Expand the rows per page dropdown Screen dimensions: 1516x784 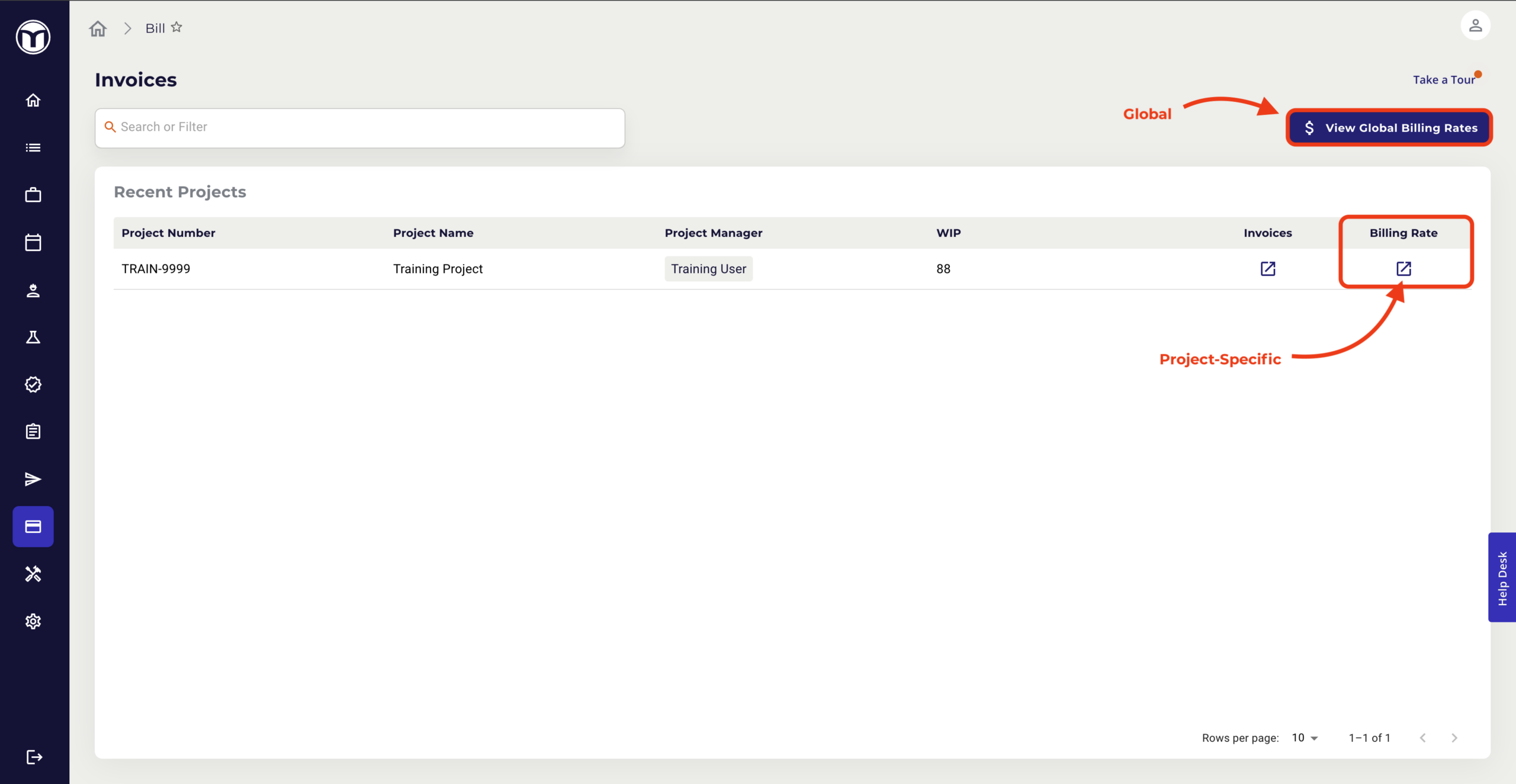coord(1305,738)
